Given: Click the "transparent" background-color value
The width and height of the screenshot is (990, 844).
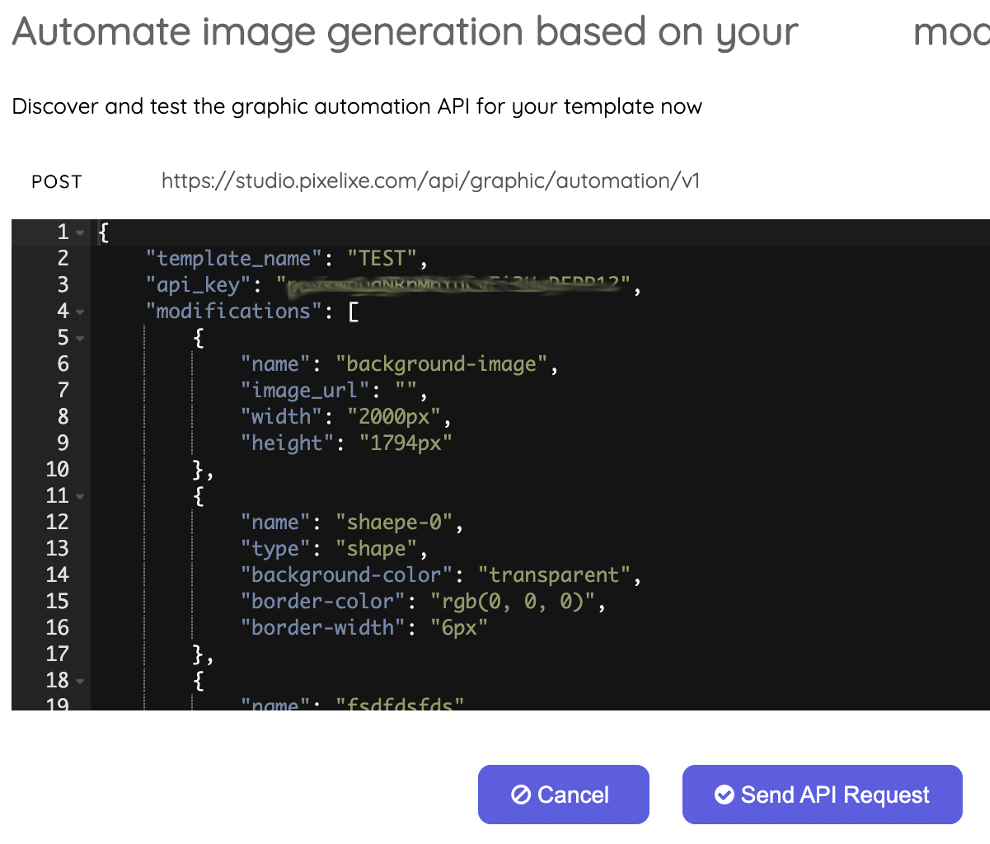Looking at the screenshot, I should pyautogui.click(x=555, y=575).
